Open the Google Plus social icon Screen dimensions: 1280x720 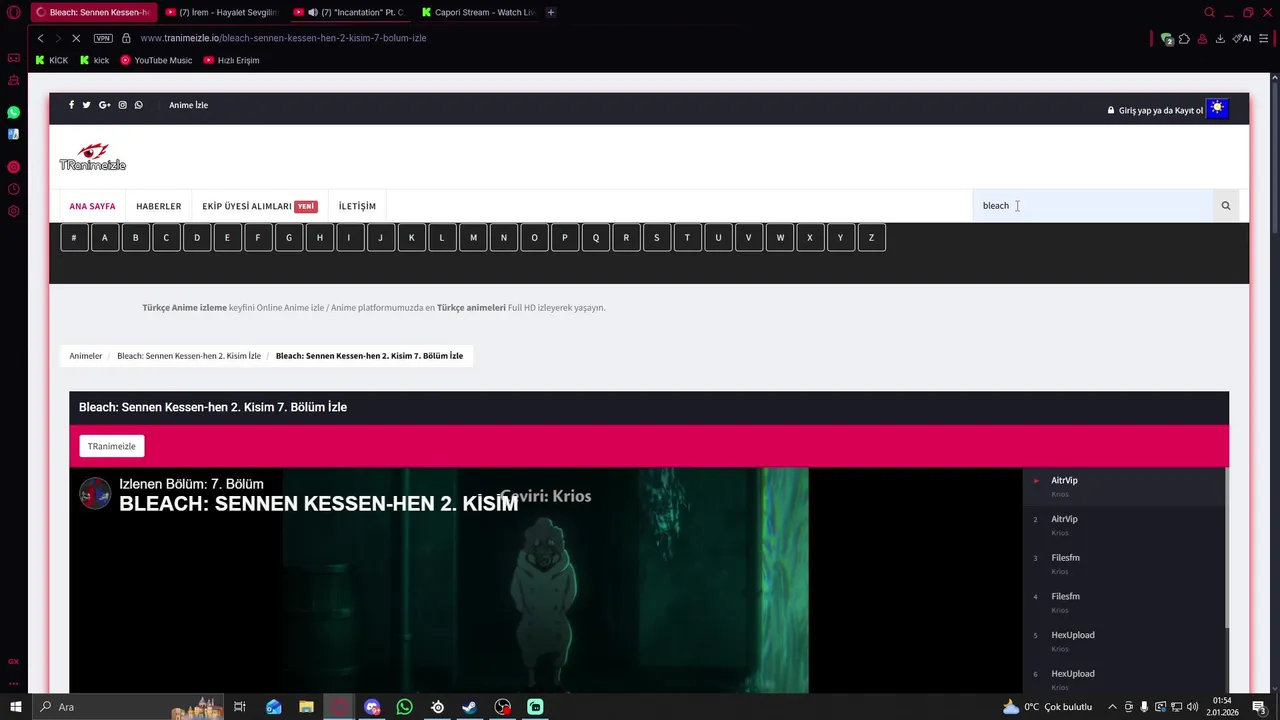pyautogui.click(x=104, y=105)
